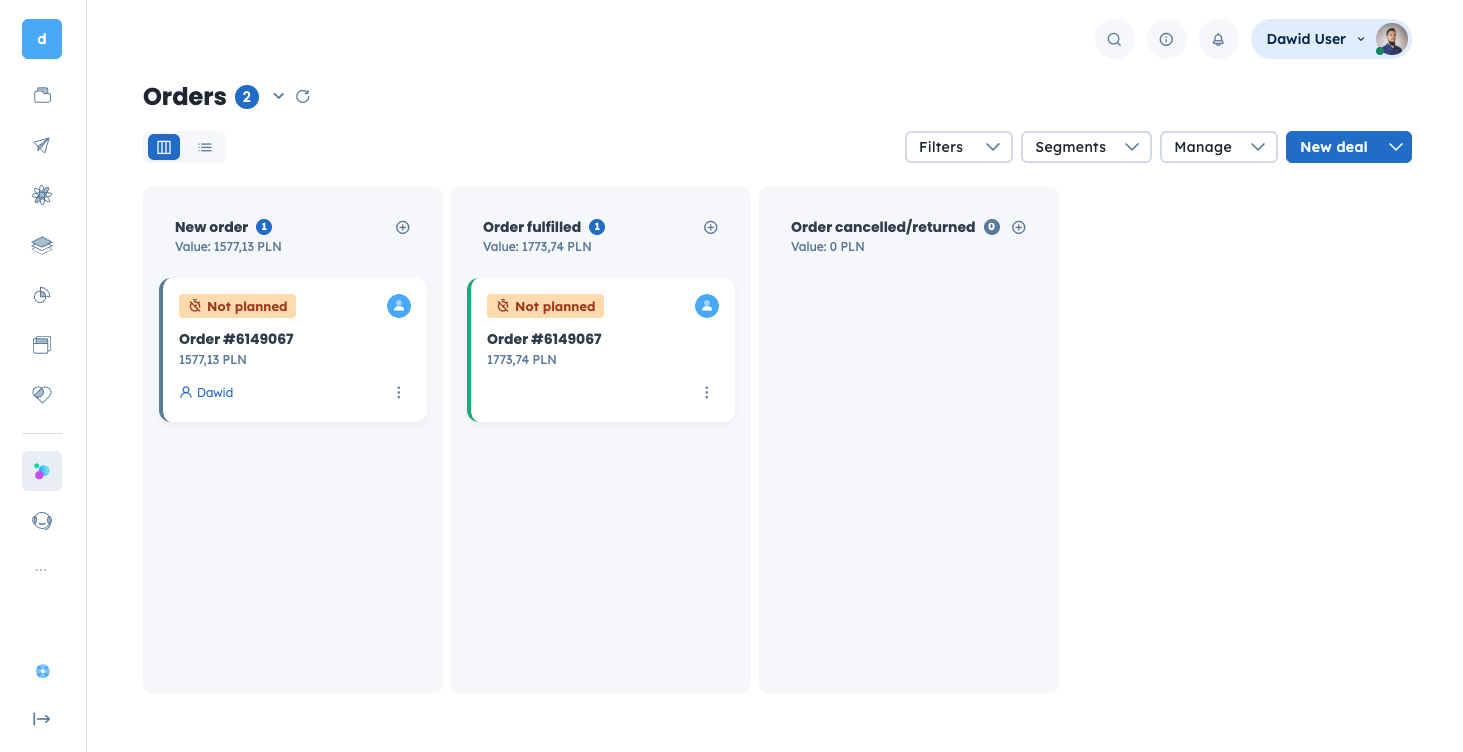Click the info circle icon

pyautogui.click(x=1166, y=40)
